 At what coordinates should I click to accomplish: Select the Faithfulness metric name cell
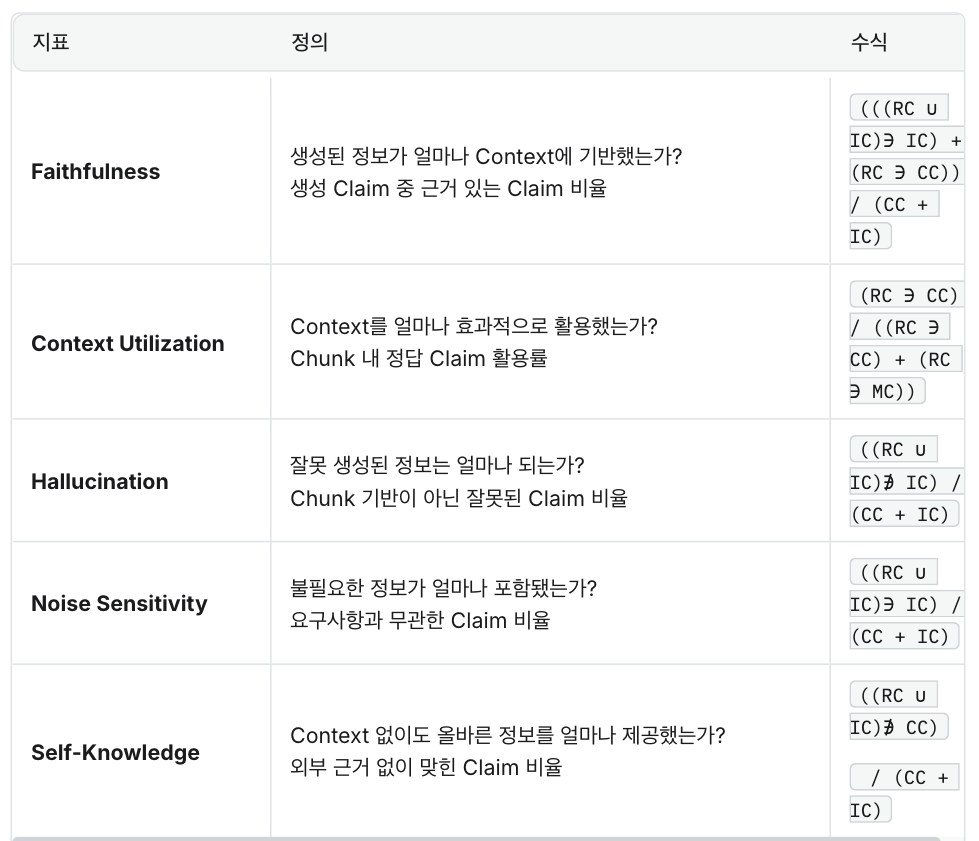[x=95, y=172]
